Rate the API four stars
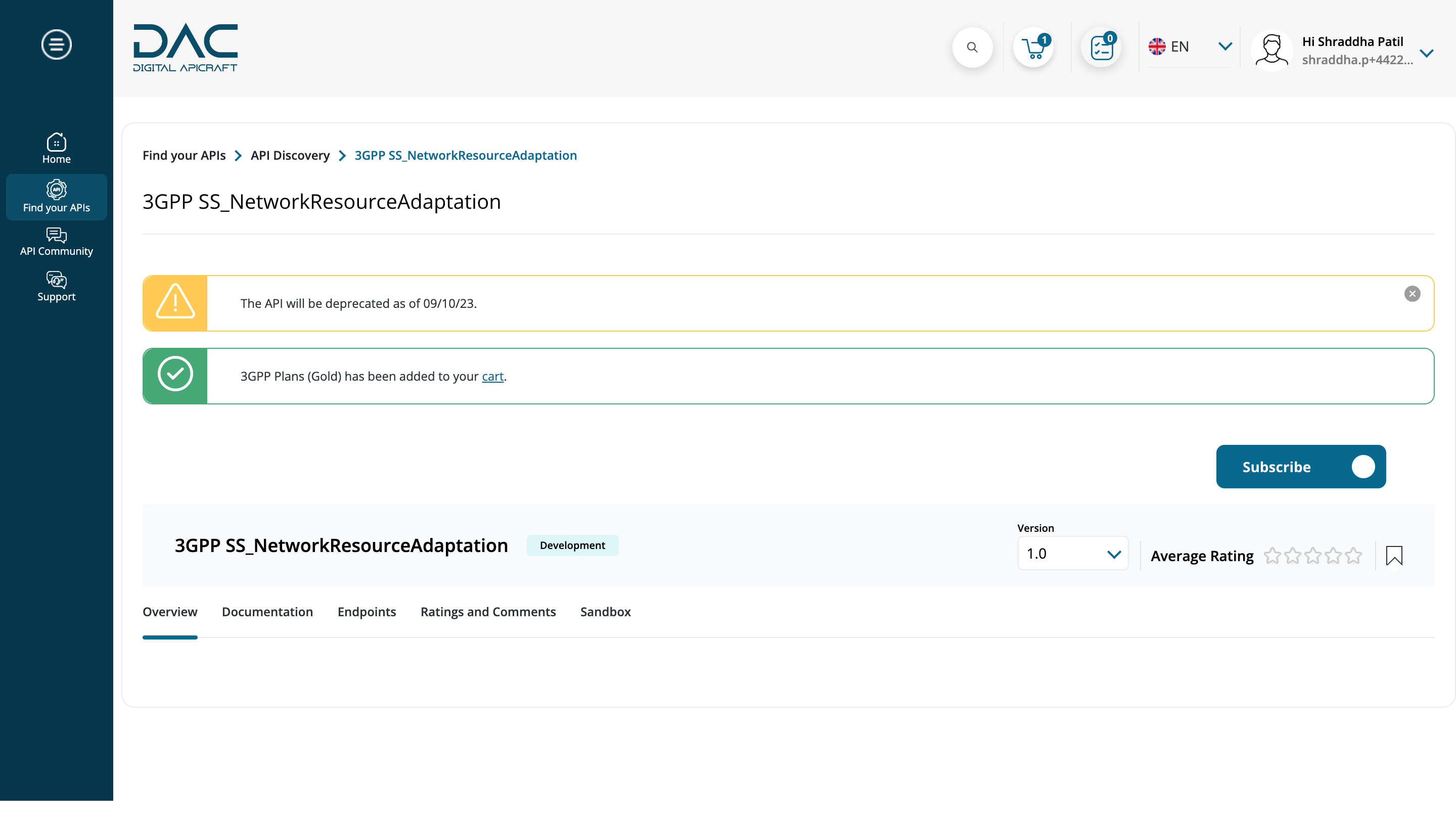The image size is (1456, 824). (1333, 556)
